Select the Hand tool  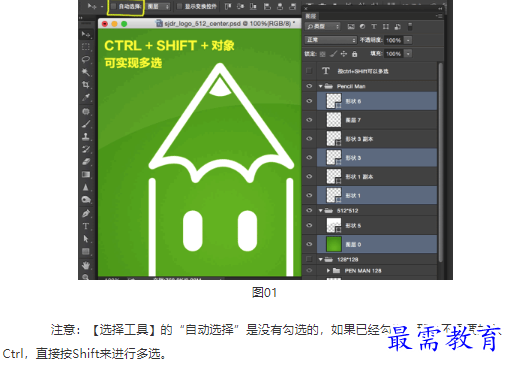click(x=86, y=265)
